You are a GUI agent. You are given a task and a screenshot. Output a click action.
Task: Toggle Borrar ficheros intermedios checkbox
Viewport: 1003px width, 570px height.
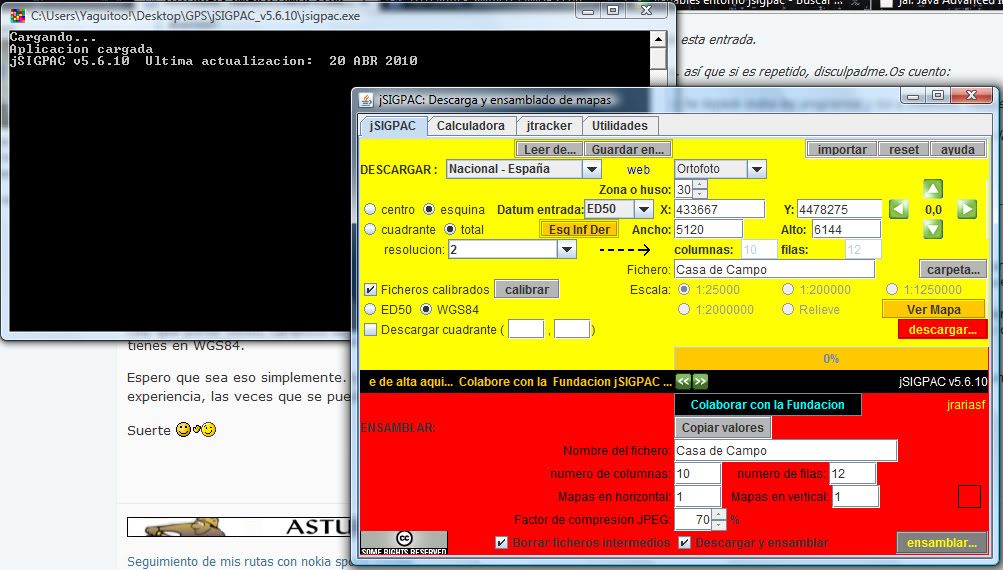pyautogui.click(x=502, y=542)
